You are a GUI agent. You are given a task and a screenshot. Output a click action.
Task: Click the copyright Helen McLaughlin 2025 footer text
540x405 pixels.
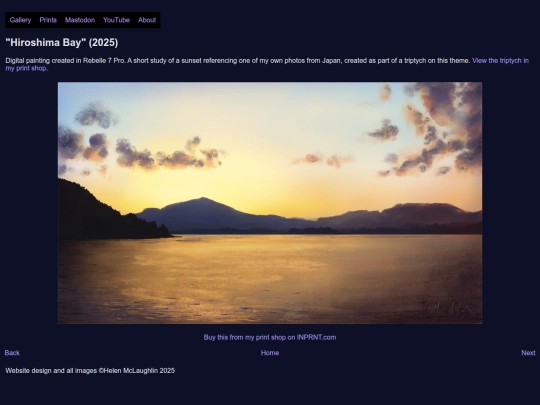tap(90, 371)
